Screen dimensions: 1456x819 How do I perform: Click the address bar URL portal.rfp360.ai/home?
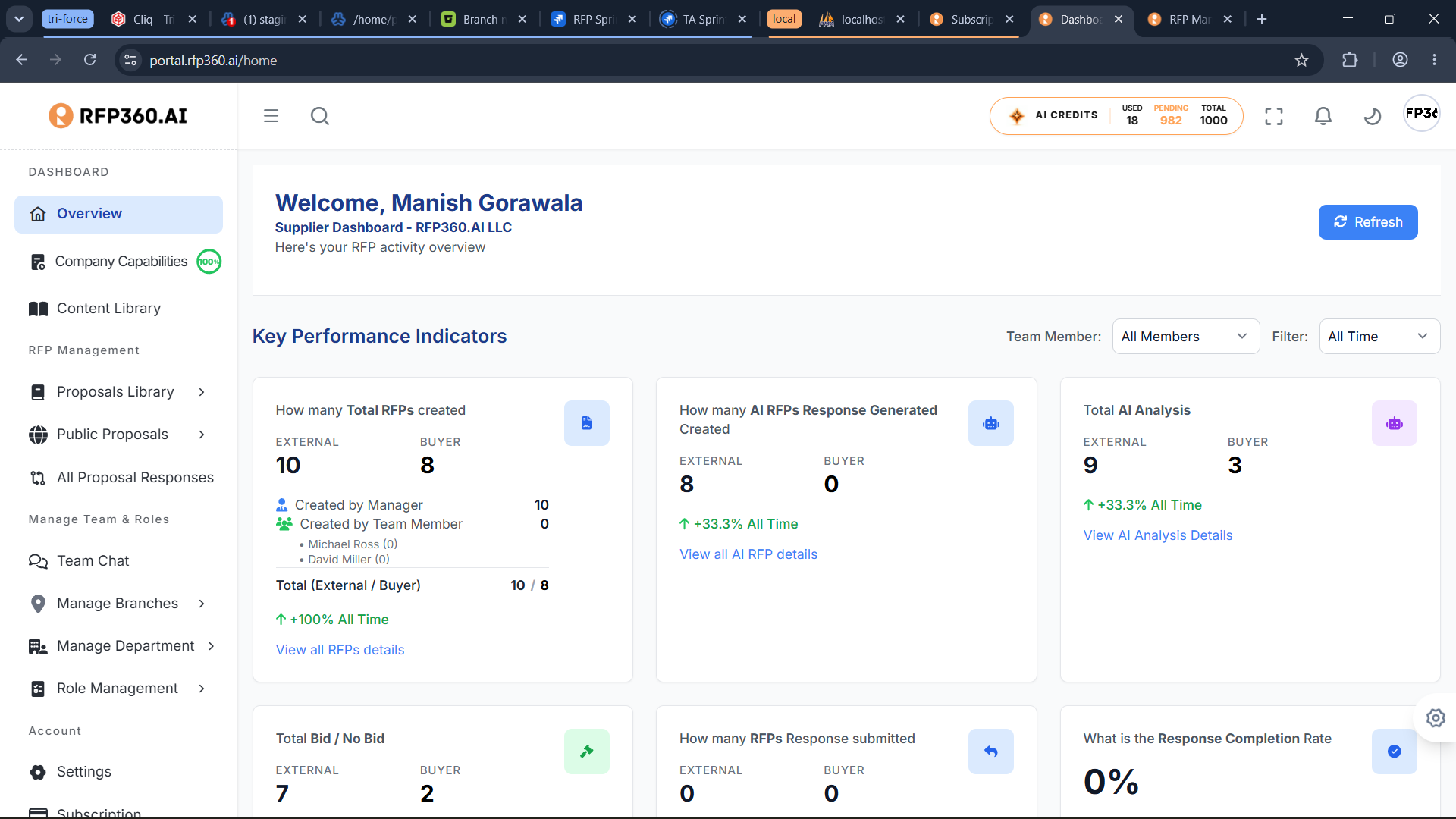[x=213, y=60]
